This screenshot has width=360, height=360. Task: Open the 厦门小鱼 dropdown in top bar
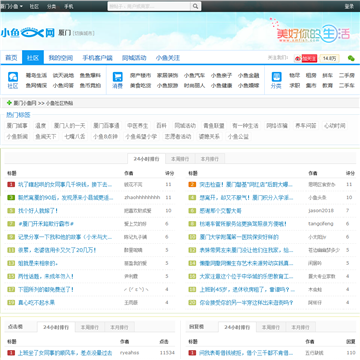coord(11,6)
